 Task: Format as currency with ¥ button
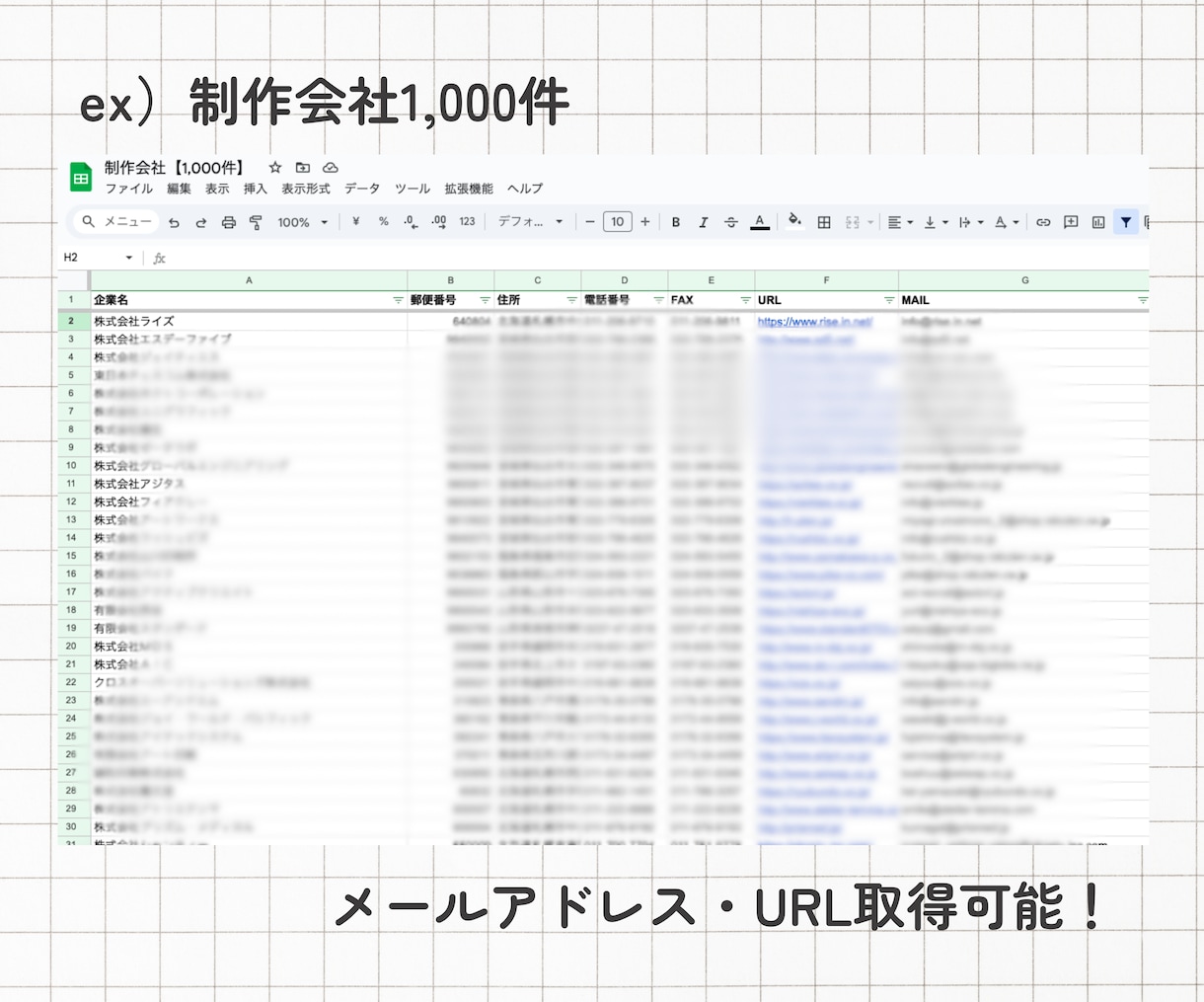[x=355, y=222]
